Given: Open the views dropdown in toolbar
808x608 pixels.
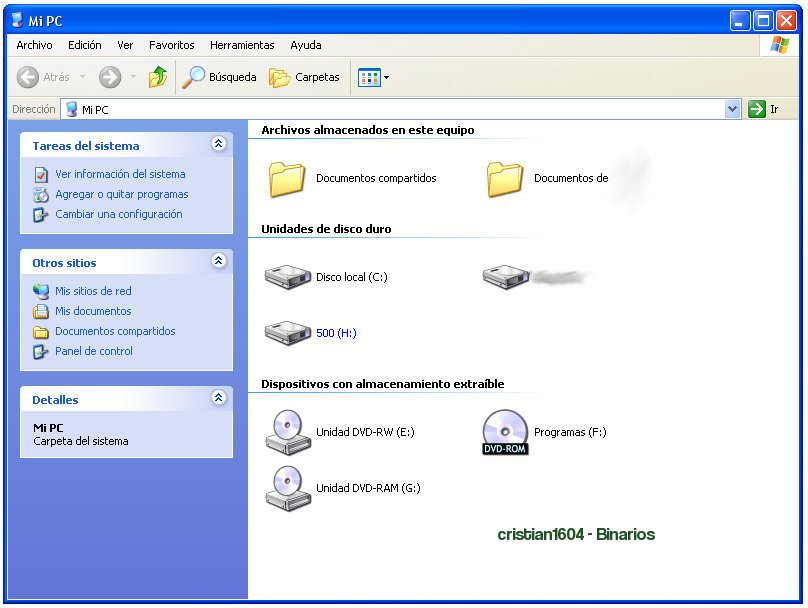Looking at the screenshot, I should tap(374, 77).
